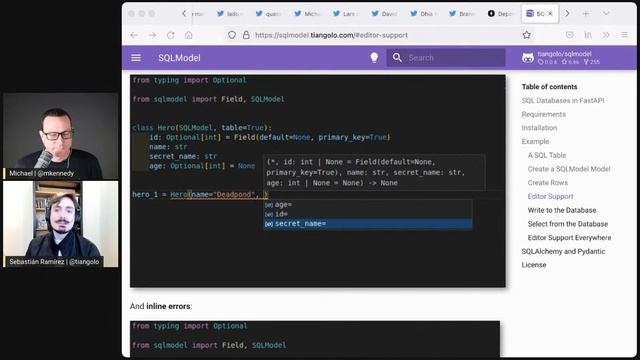Click the 'And inline errors:' text
Screen dimensions: 640x360
point(161,306)
